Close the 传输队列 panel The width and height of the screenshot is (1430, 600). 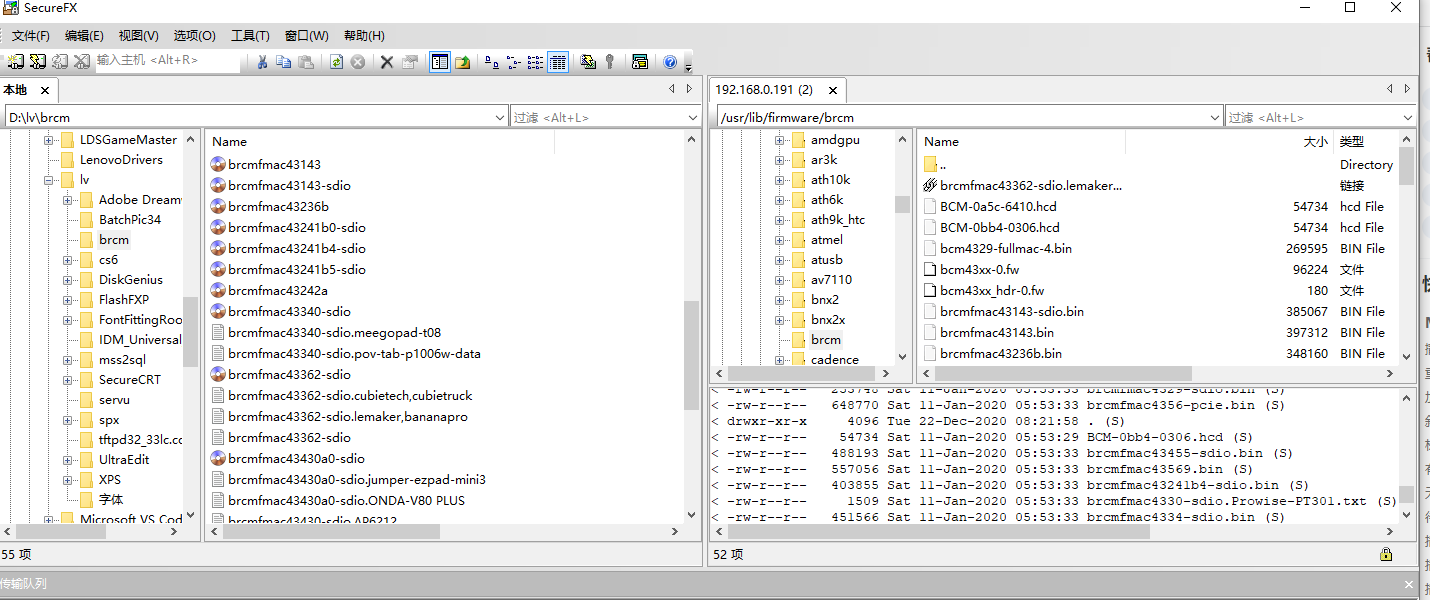tap(1409, 585)
